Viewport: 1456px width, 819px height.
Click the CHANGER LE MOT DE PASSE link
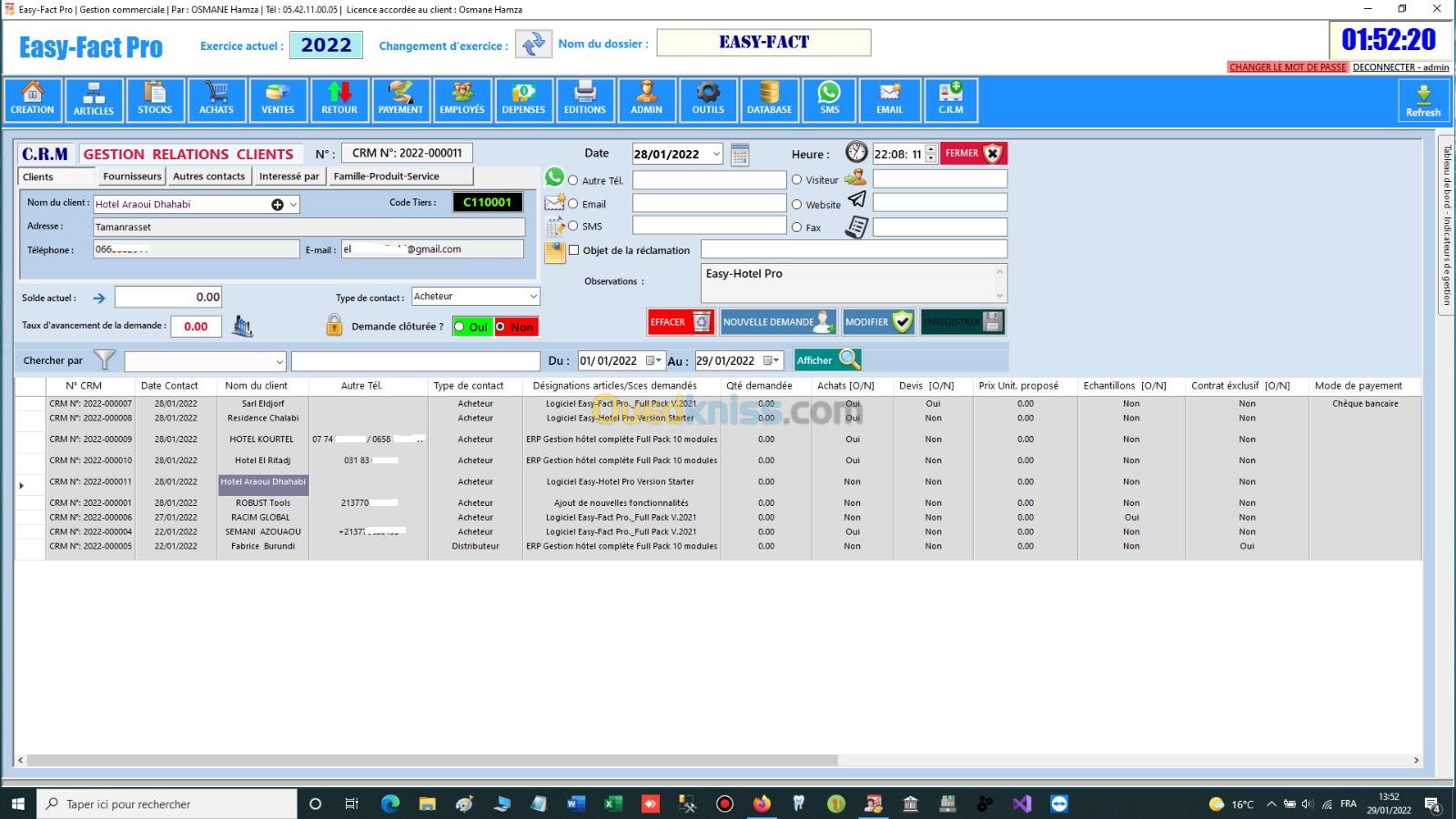point(1287,67)
